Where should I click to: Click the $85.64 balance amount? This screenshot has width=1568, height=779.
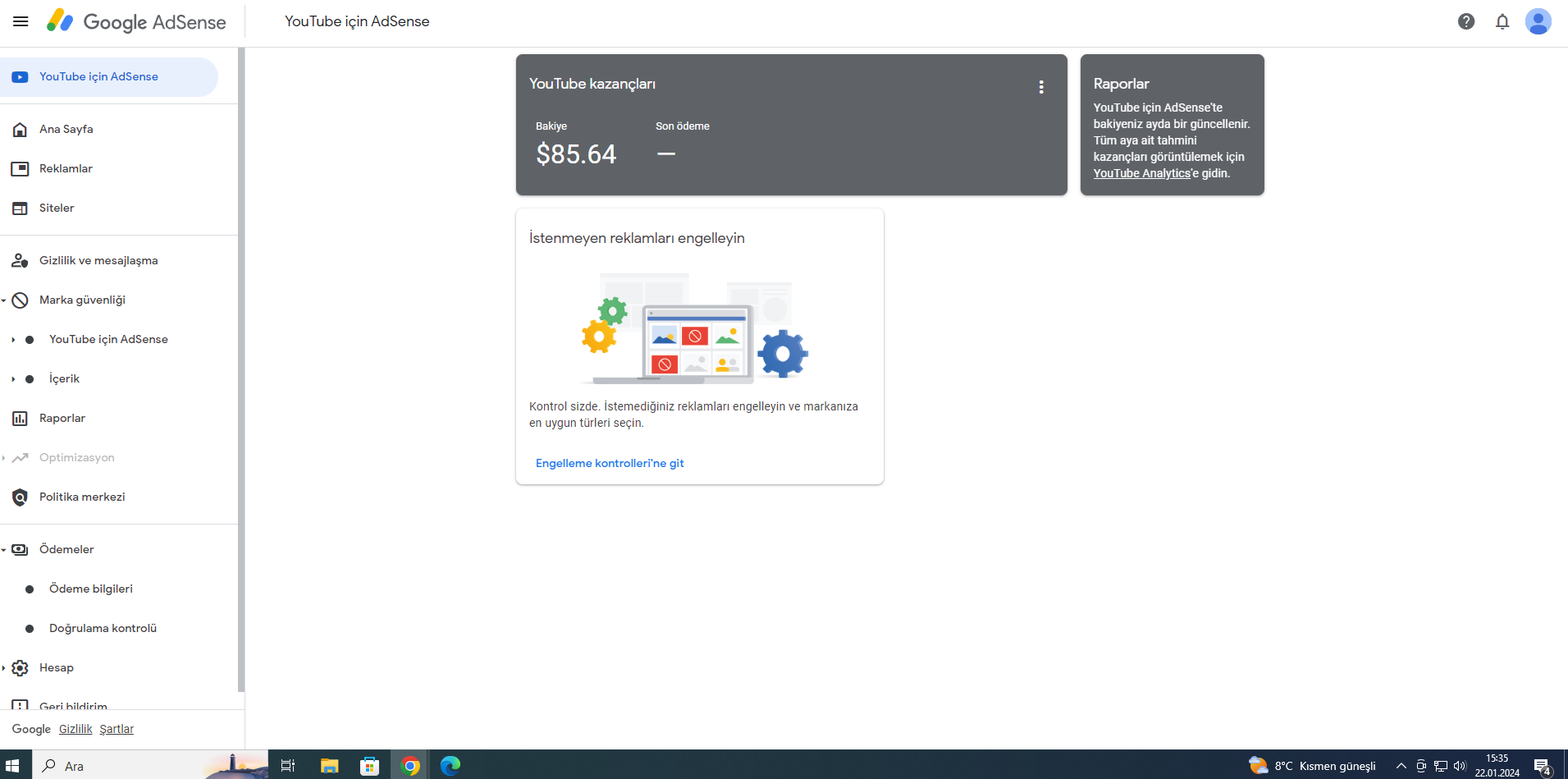(x=576, y=154)
